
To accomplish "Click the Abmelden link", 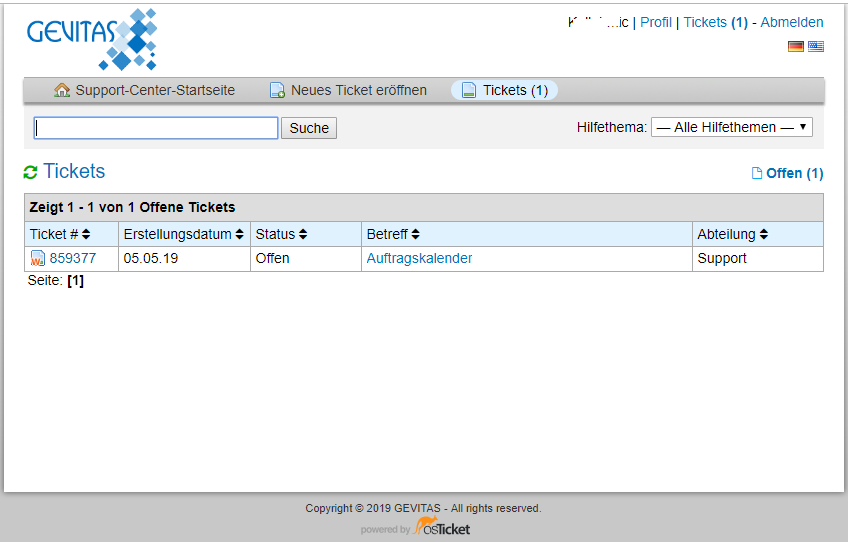I will [792, 22].
